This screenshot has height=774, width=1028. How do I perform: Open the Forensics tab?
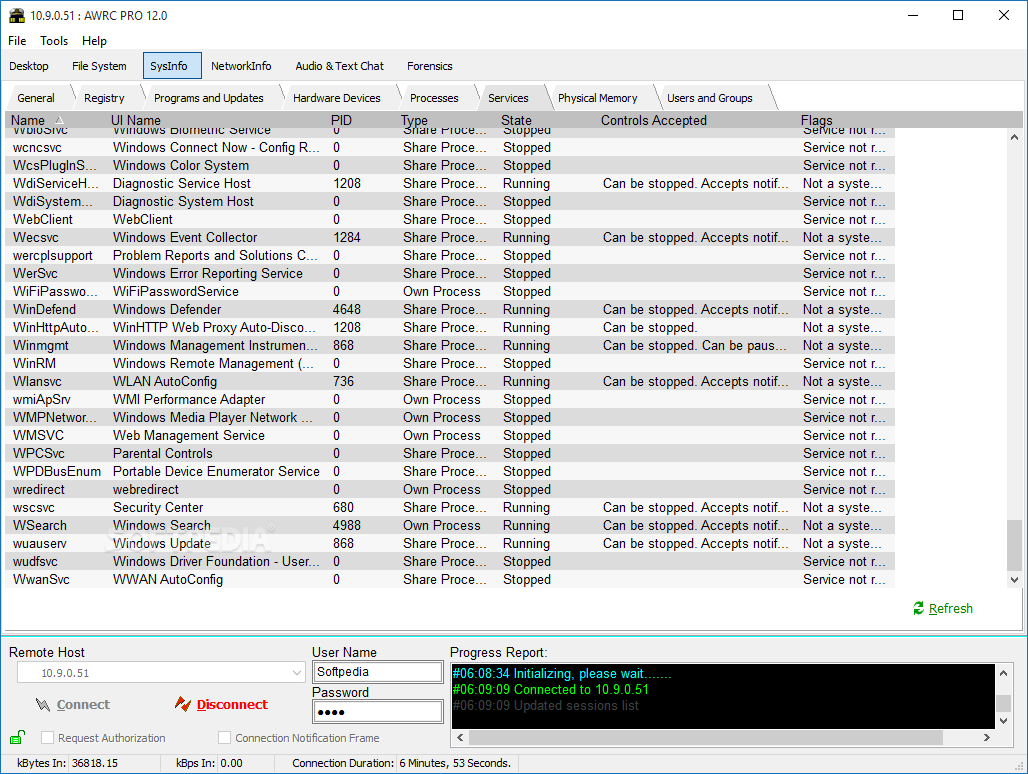(429, 66)
